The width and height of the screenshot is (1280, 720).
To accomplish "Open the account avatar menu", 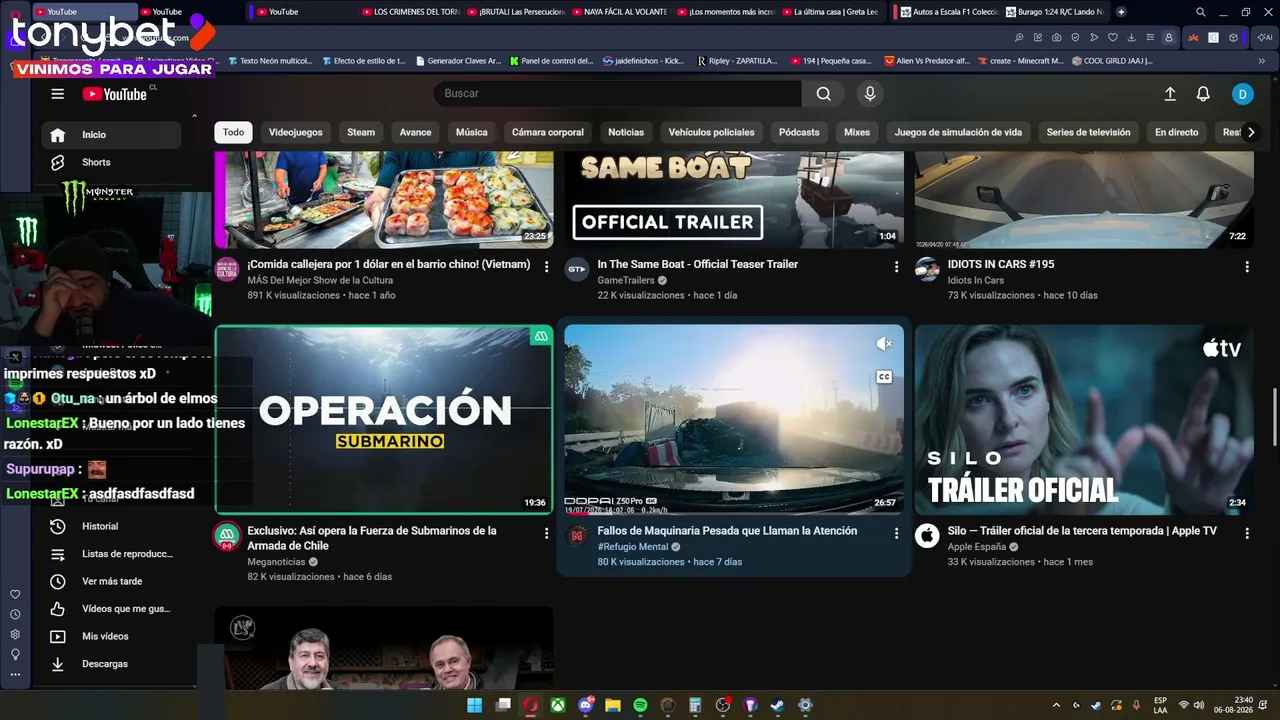I will point(1242,94).
